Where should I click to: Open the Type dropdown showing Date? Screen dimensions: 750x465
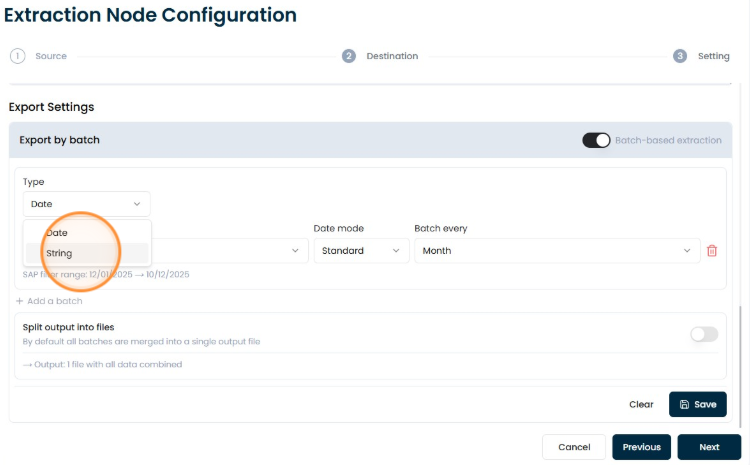click(87, 204)
